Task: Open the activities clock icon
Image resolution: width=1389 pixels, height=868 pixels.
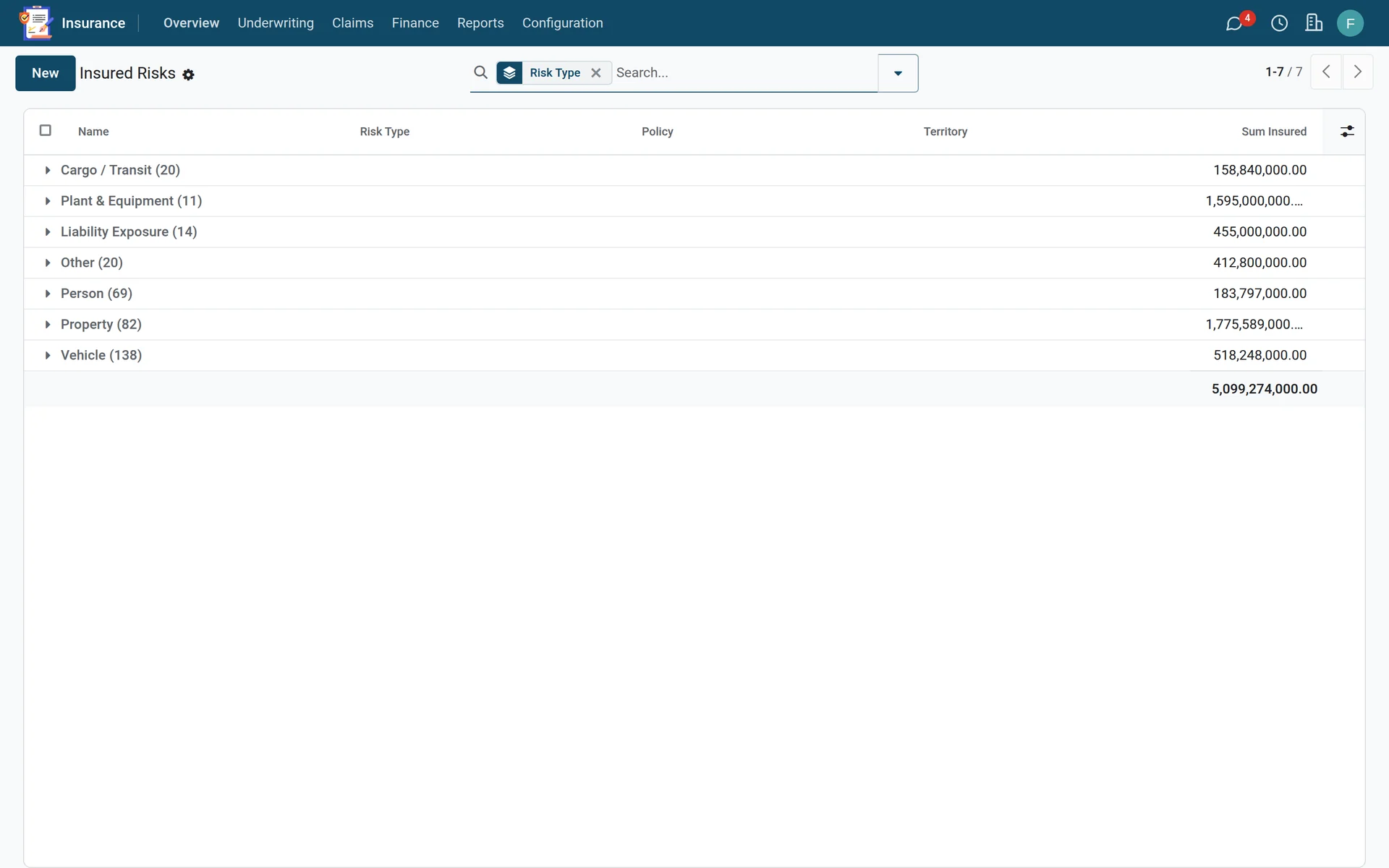Action: (1279, 23)
